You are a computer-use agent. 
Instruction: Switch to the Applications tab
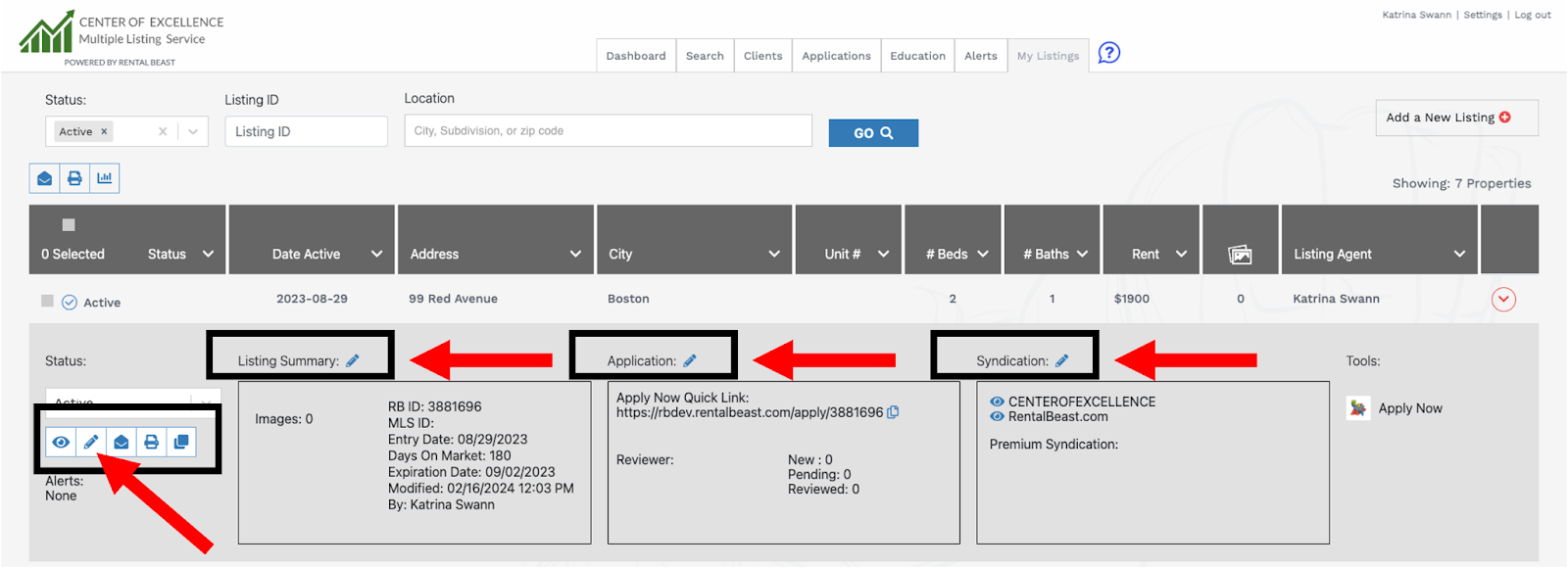(x=836, y=56)
